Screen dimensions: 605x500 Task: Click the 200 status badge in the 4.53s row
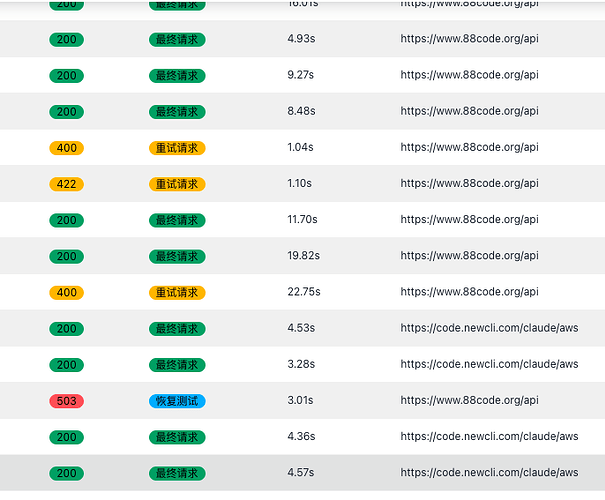[x=66, y=329]
